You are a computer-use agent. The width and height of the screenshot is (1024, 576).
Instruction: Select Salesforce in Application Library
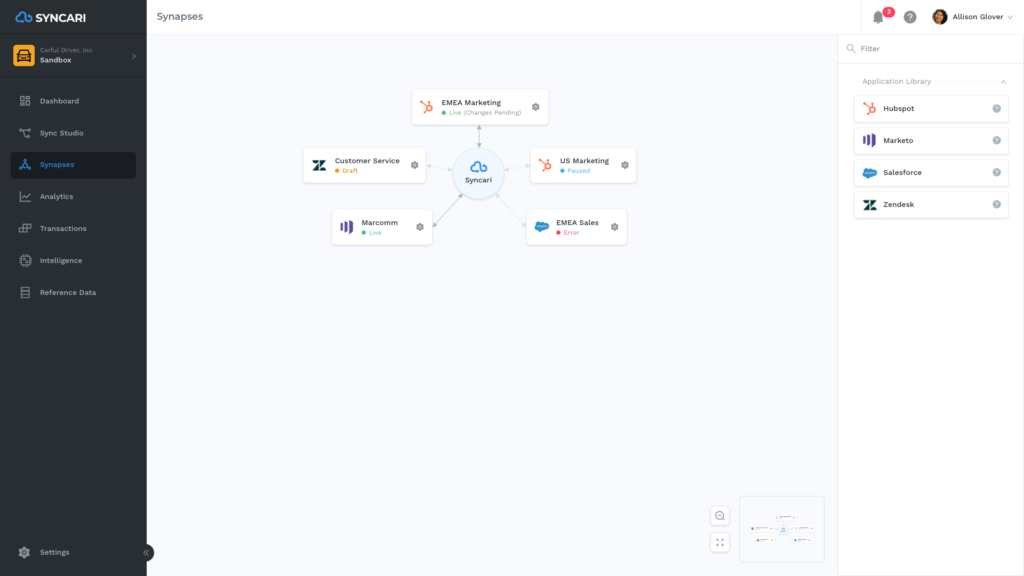pyautogui.click(x=931, y=172)
